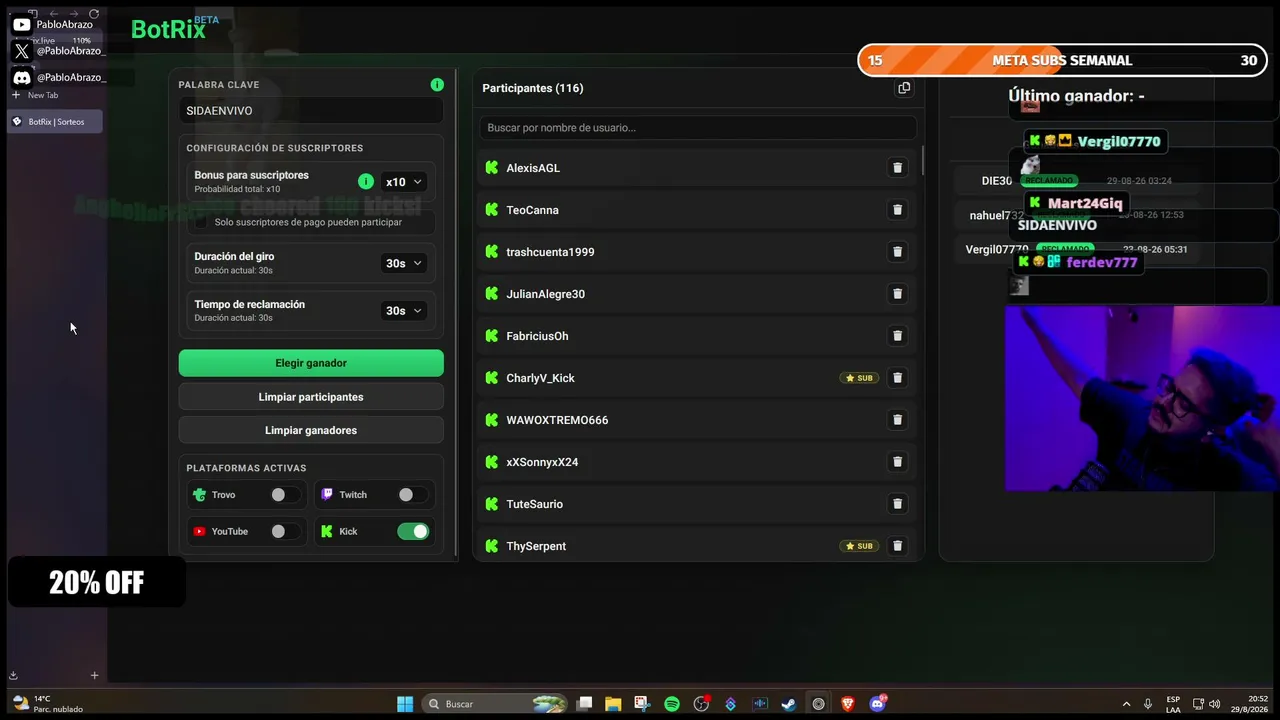
Task: Go forward in browser history
Action: 74,14
